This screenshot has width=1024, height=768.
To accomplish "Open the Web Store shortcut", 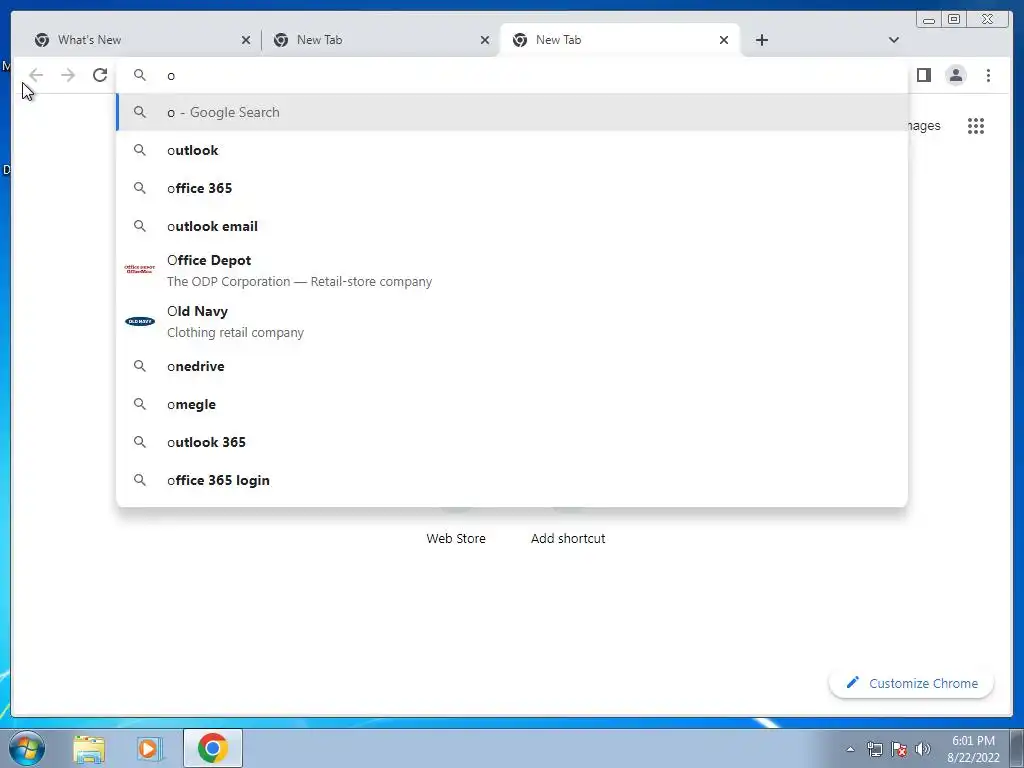I will click(456, 538).
